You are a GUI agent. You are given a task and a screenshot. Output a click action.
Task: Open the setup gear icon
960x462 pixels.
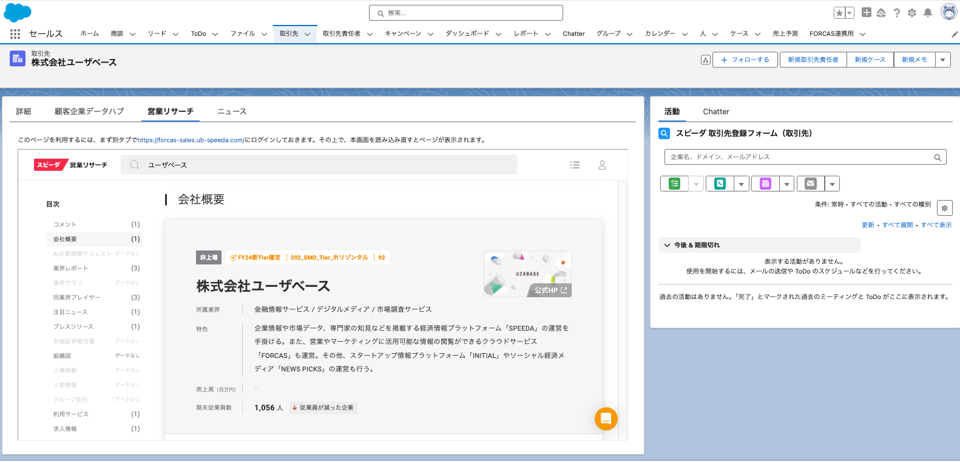click(912, 13)
